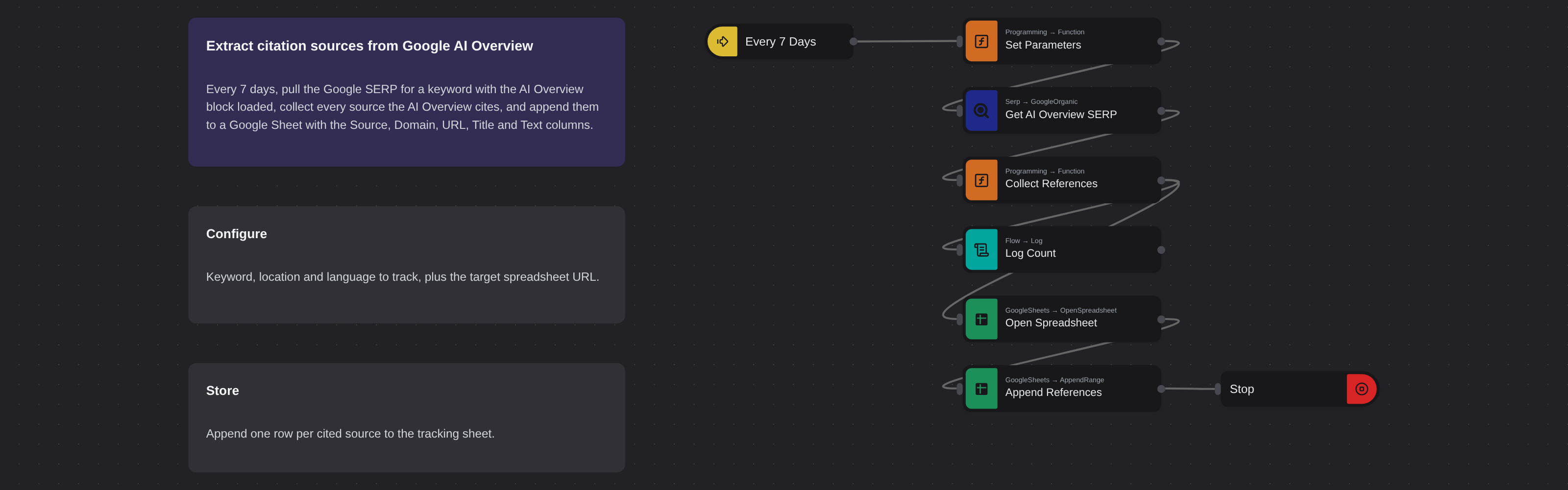
Task: Click the red Stop node icon
Action: pyautogui.click(x=1362, y=389)
